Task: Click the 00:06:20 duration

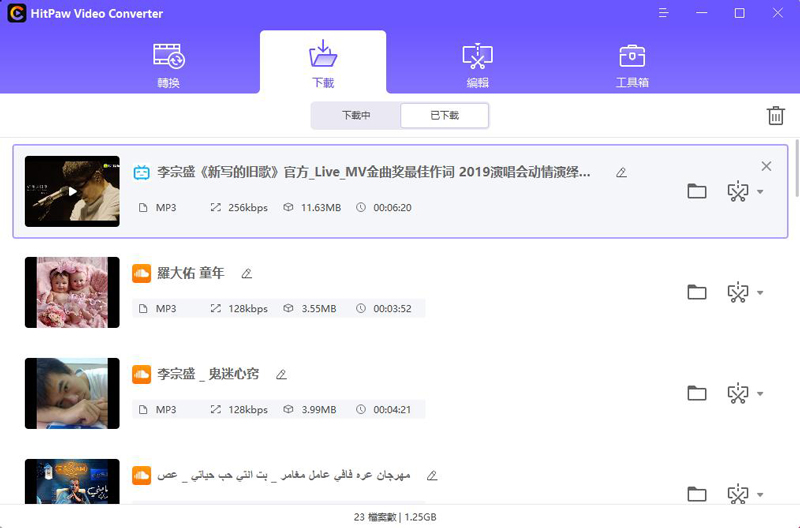Action: click(x=392, y=208)
